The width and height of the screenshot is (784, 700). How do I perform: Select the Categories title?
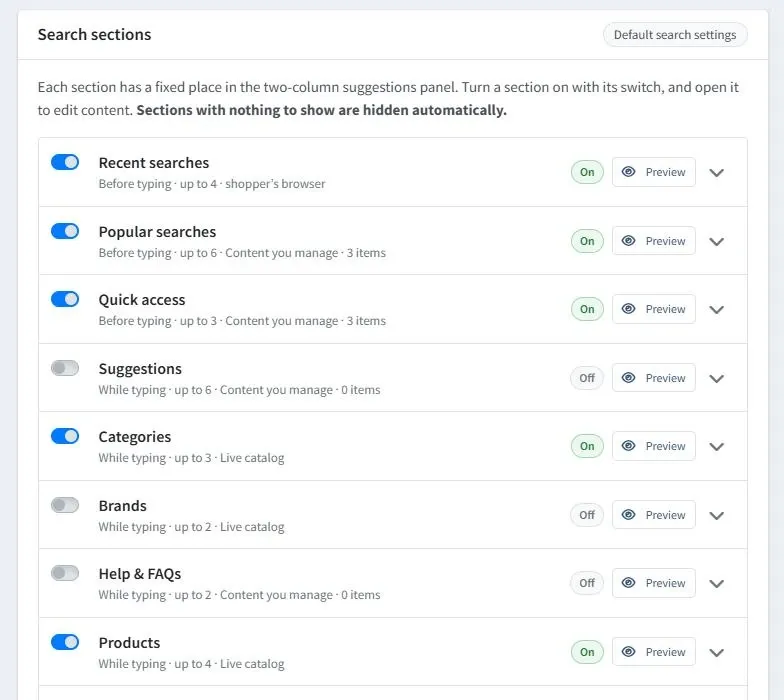pos(134,437)
